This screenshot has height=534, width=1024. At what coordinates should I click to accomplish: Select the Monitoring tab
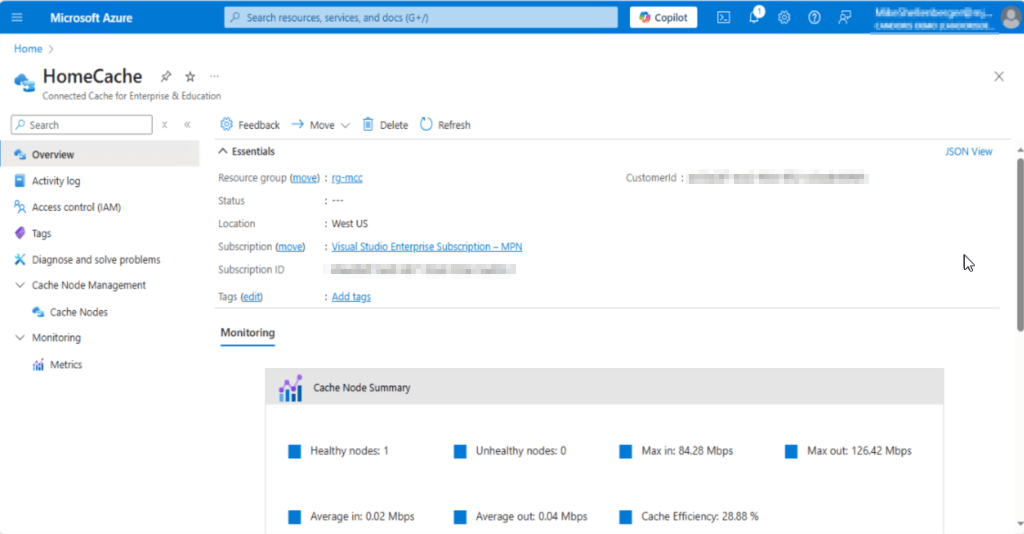[247, 333]
